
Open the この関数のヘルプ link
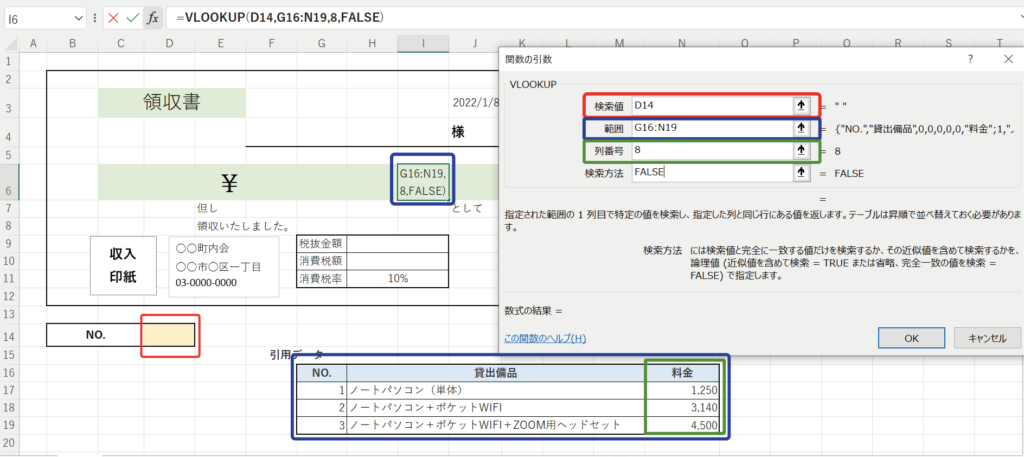point(545,338)
